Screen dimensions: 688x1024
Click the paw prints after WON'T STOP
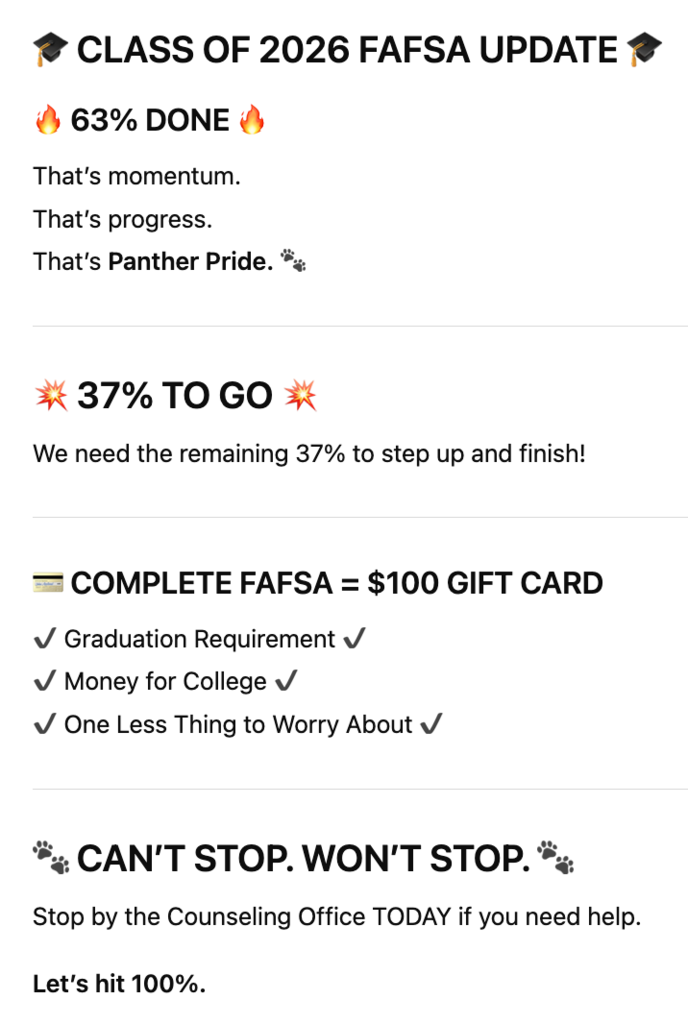pyautogui.click(x=555, y=857)
